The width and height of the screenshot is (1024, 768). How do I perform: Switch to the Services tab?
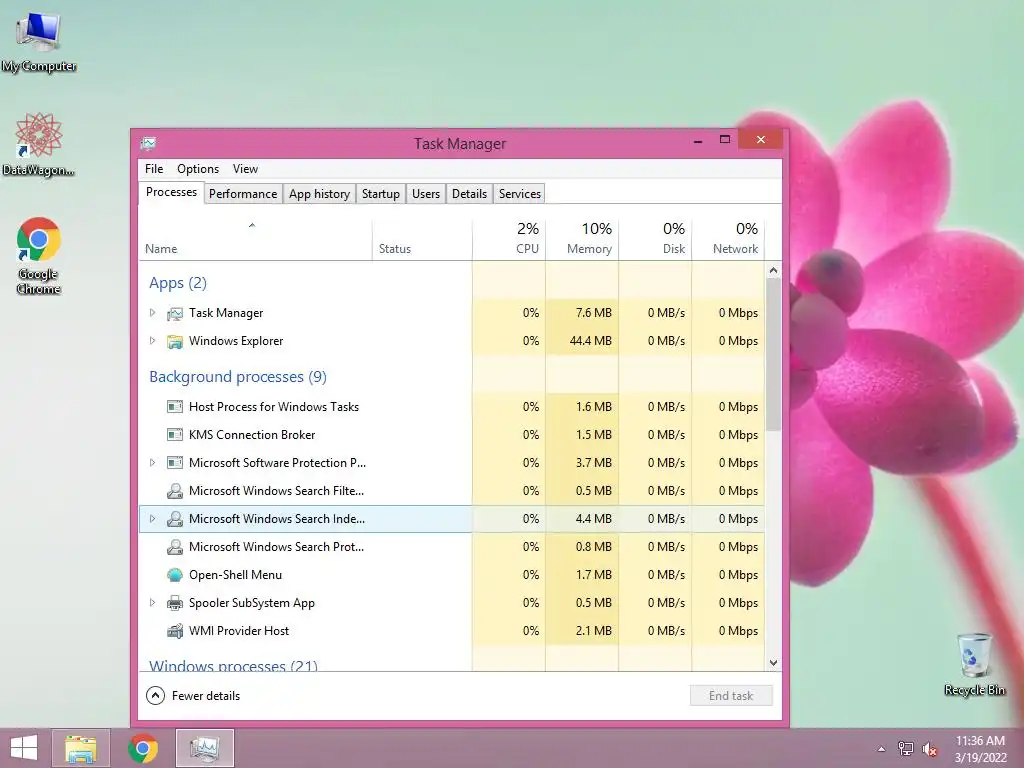click(520, 194)
